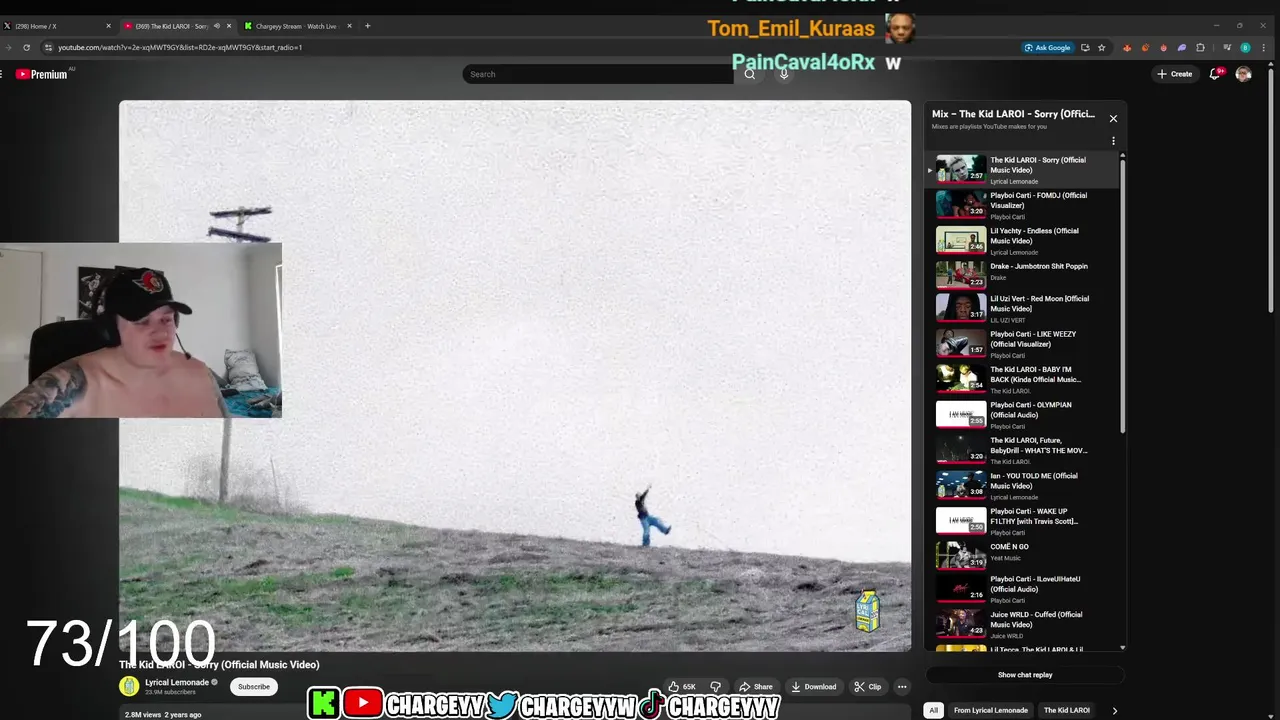This screenshot has width=1280, height=720.
Task: Click Lyrical Lemonade carton watermark in video
Action: click(x=867, y=610)
